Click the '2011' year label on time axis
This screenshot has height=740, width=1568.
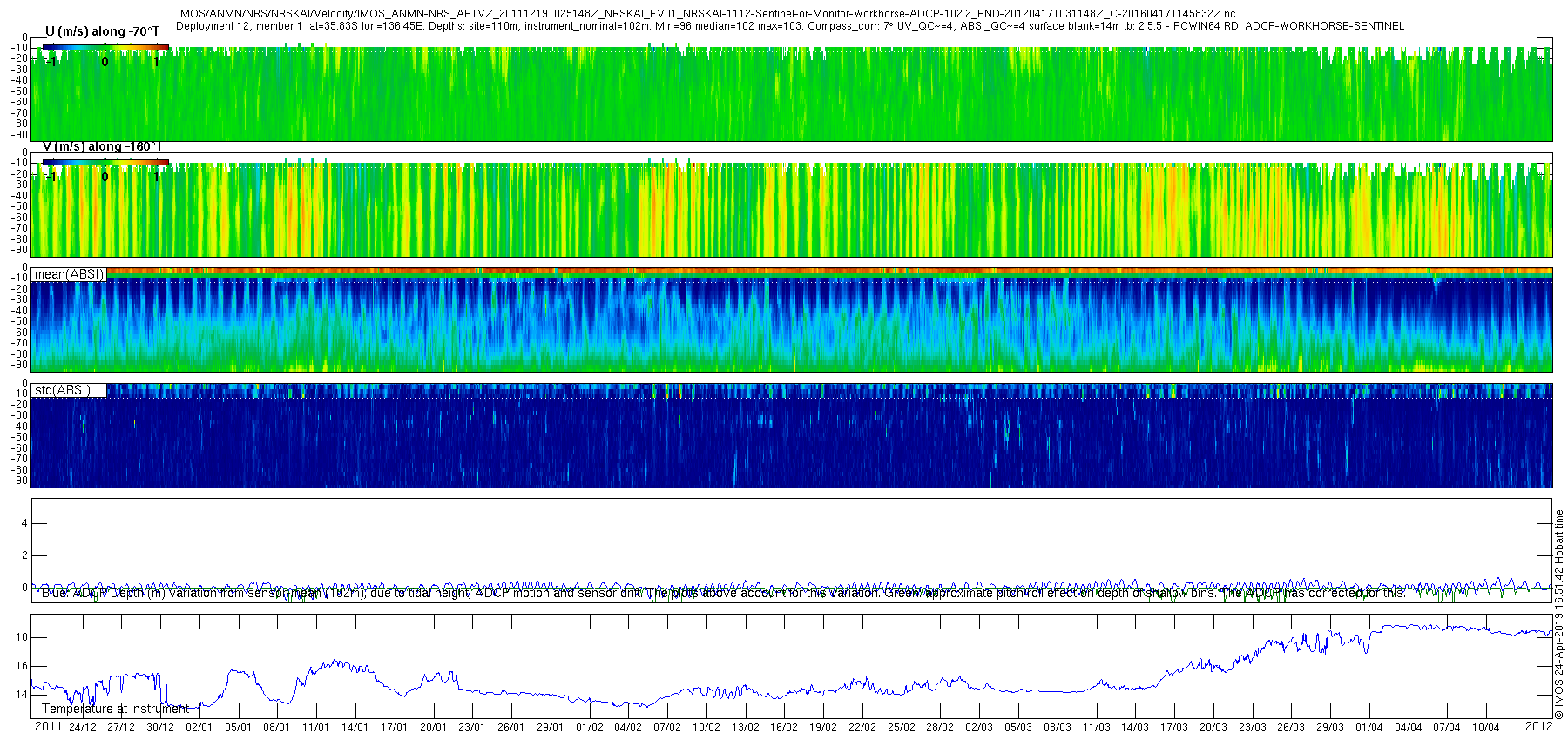[48, 726]
